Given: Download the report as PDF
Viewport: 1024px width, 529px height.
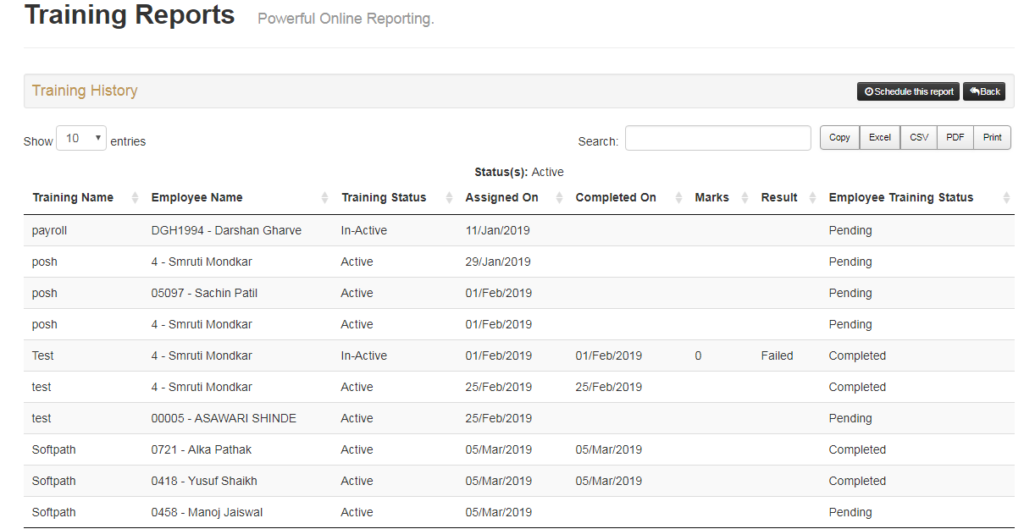Looking at the screenshot, I should [955, 138].
